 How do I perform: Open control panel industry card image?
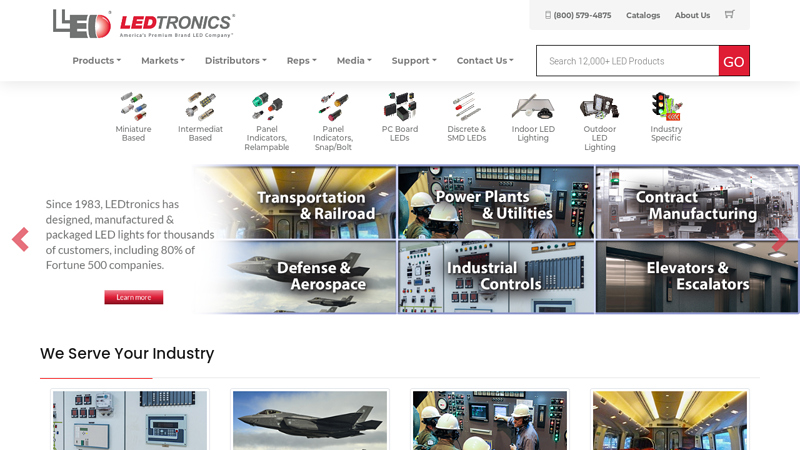click(130, 420)
